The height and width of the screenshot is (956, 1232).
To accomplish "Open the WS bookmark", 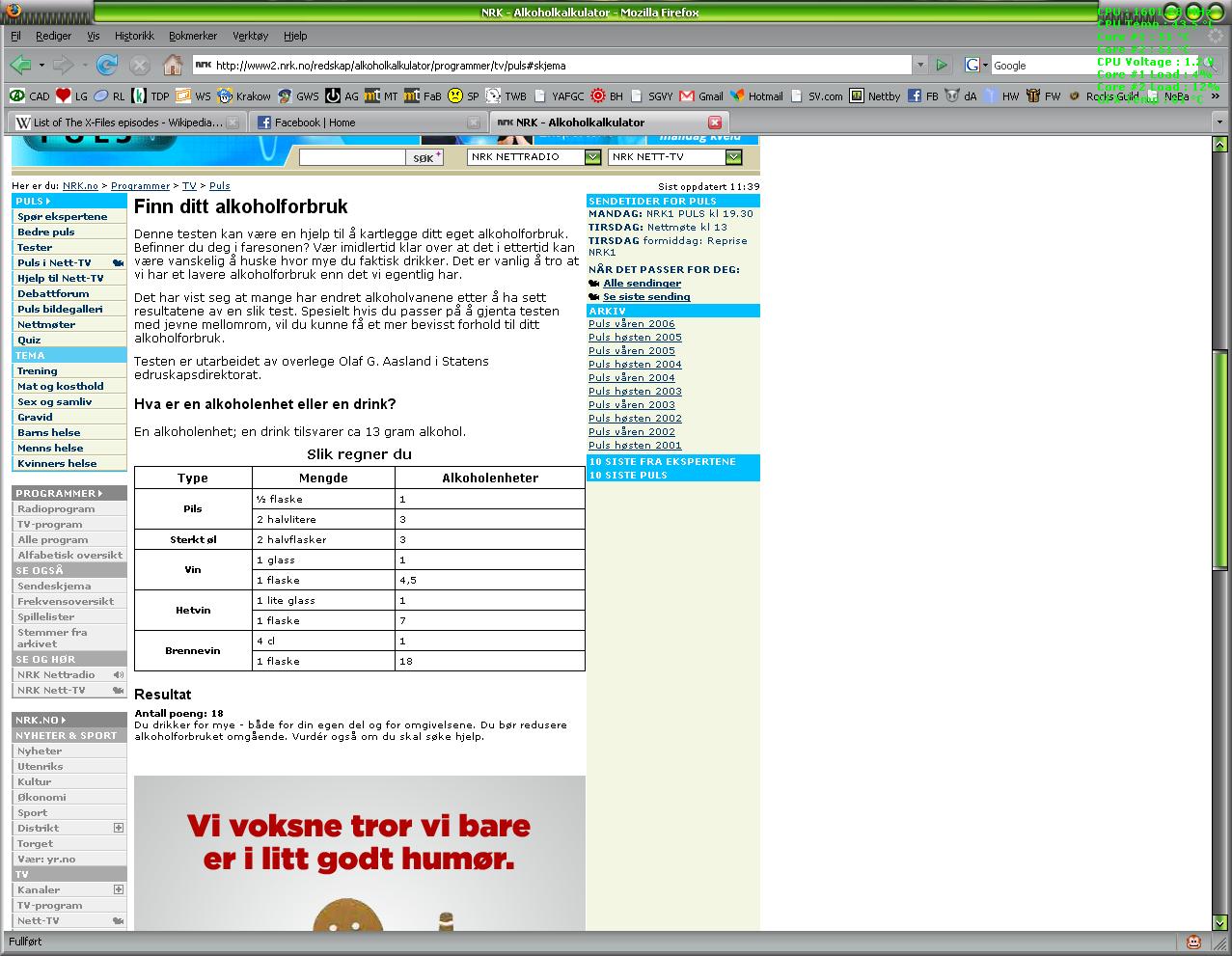I will point(193,96).
